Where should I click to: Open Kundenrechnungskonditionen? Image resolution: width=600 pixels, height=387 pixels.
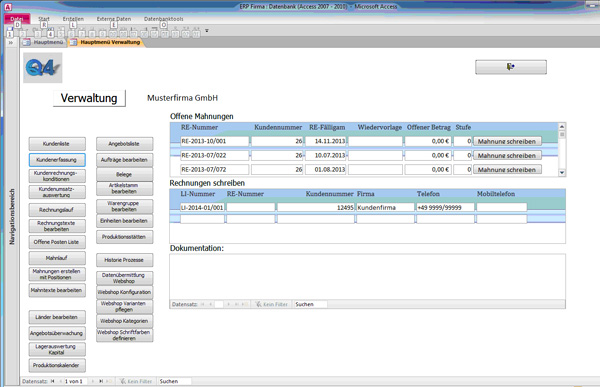(x=57, y=176)
